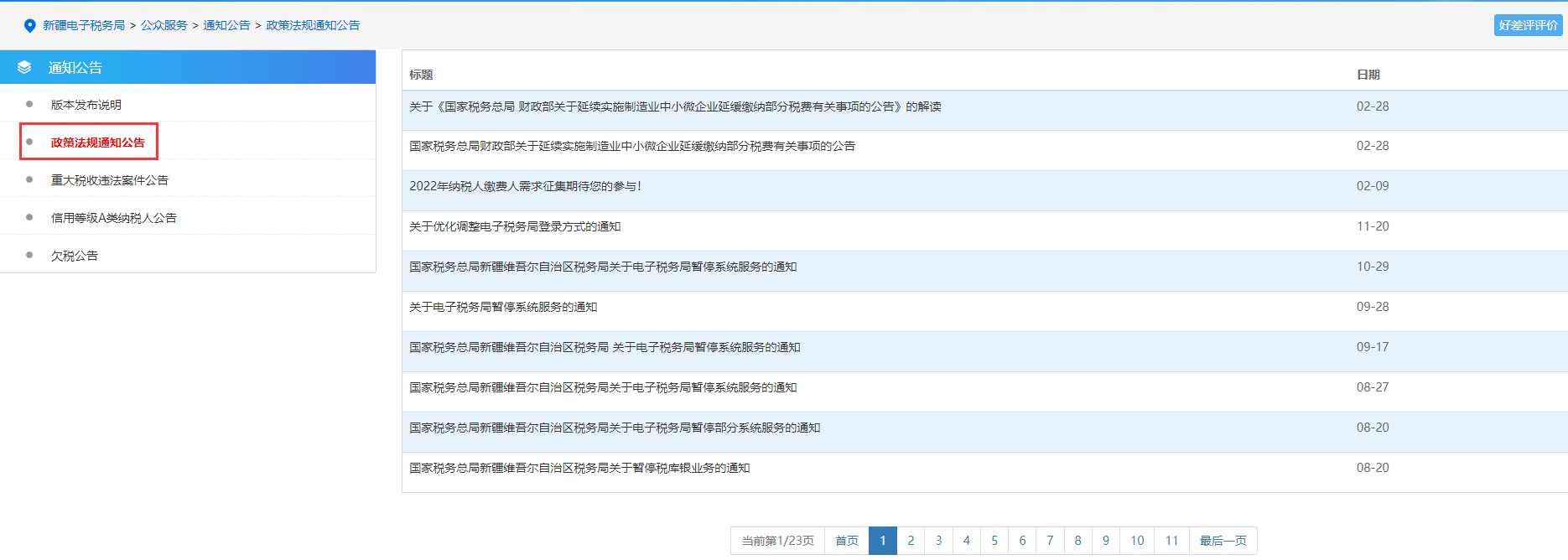Click 政策法规通知公告 breadcrumb link
This screenshot has height=560, width=1568.
(x=313, y=25)
